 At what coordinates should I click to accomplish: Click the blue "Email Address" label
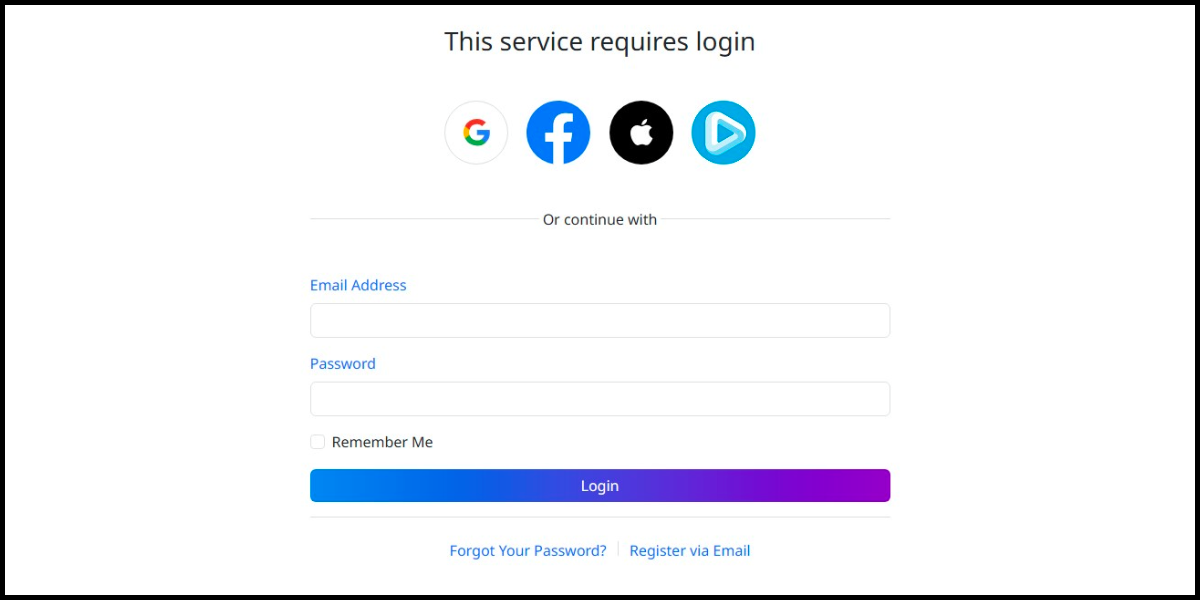pos(358,285)
